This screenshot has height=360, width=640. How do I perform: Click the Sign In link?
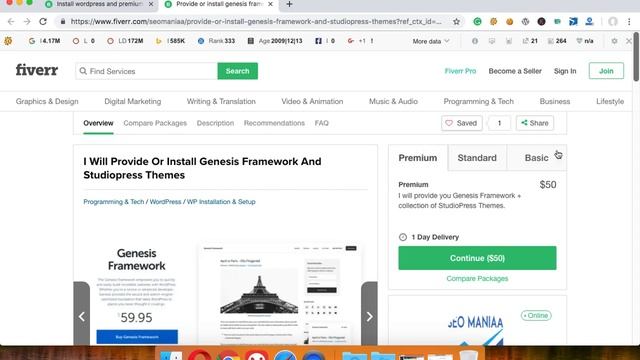[x=565, y=71]
